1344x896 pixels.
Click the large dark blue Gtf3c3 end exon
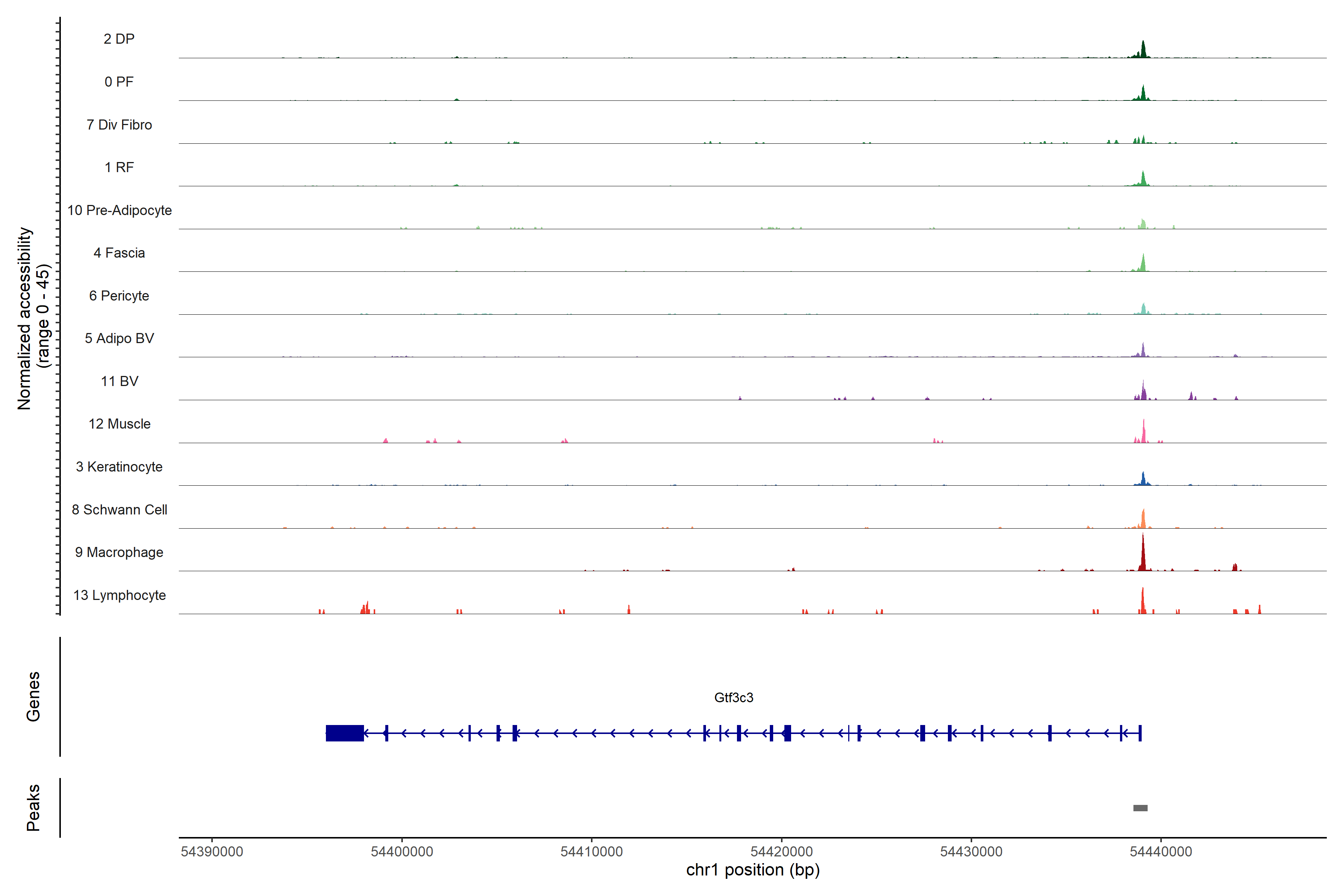coord(345,732)
